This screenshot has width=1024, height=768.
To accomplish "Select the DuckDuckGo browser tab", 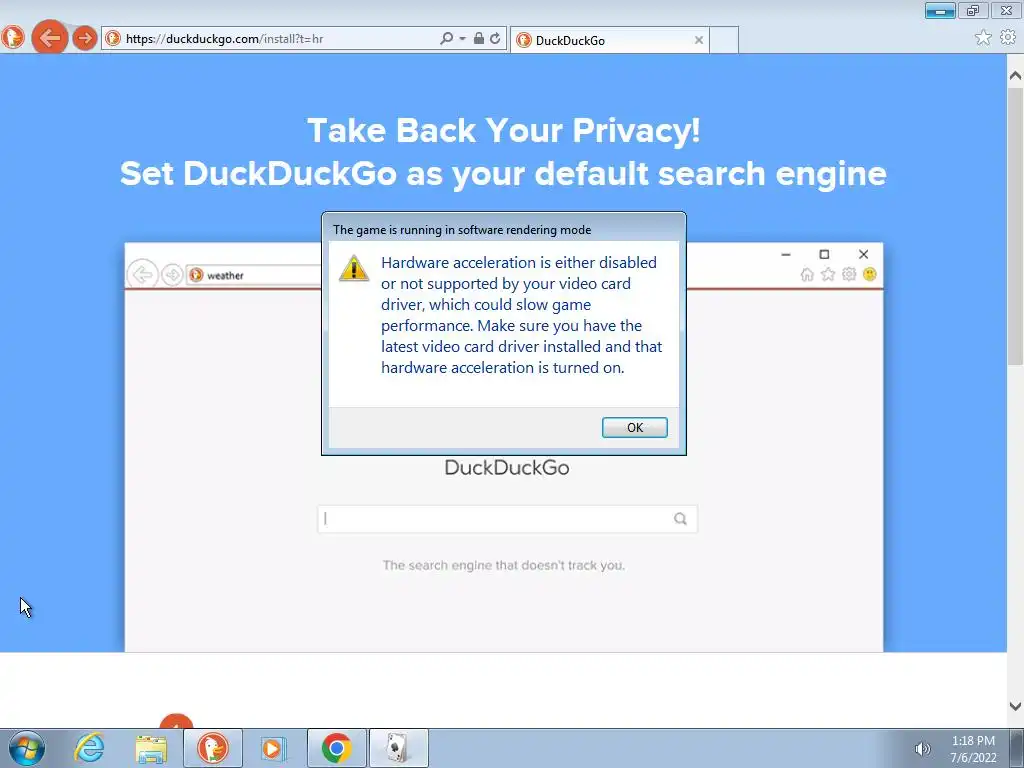I will (609, 40).
